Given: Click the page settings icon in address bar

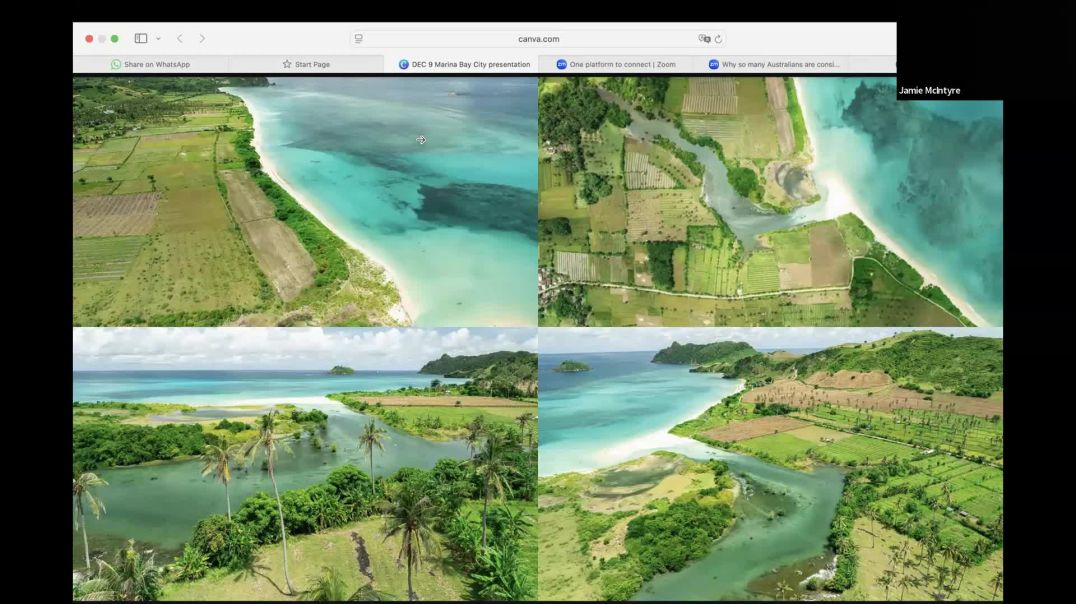Looking at the screenshot, I should pos(359,39).
